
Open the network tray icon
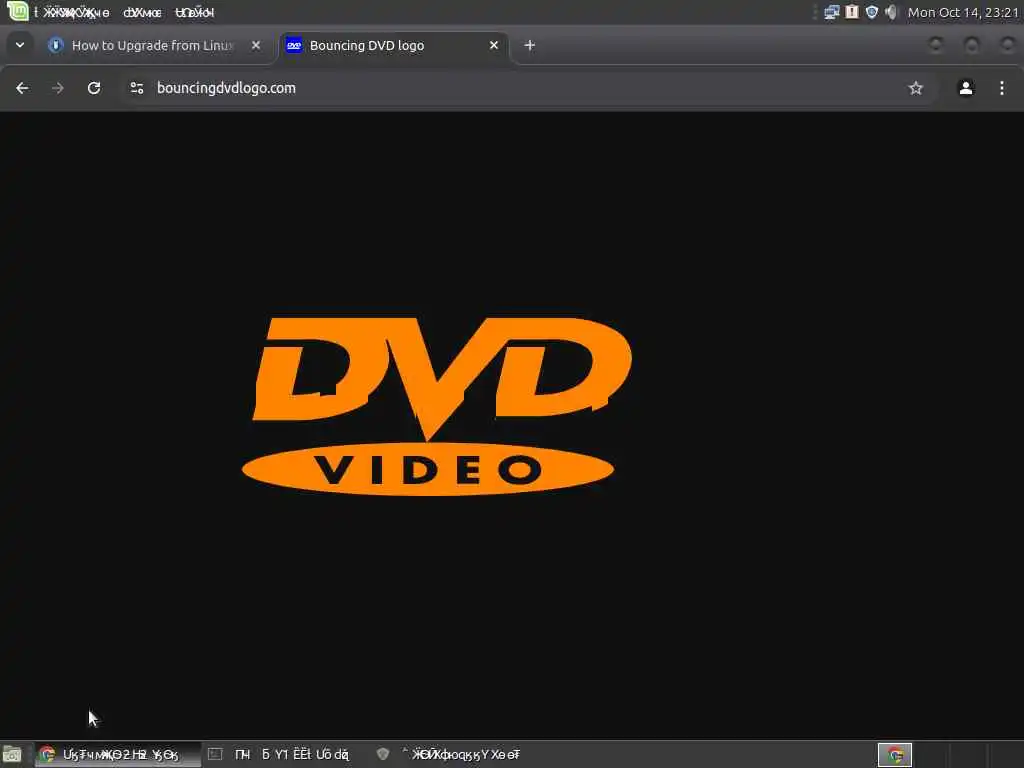pos(831,12)
